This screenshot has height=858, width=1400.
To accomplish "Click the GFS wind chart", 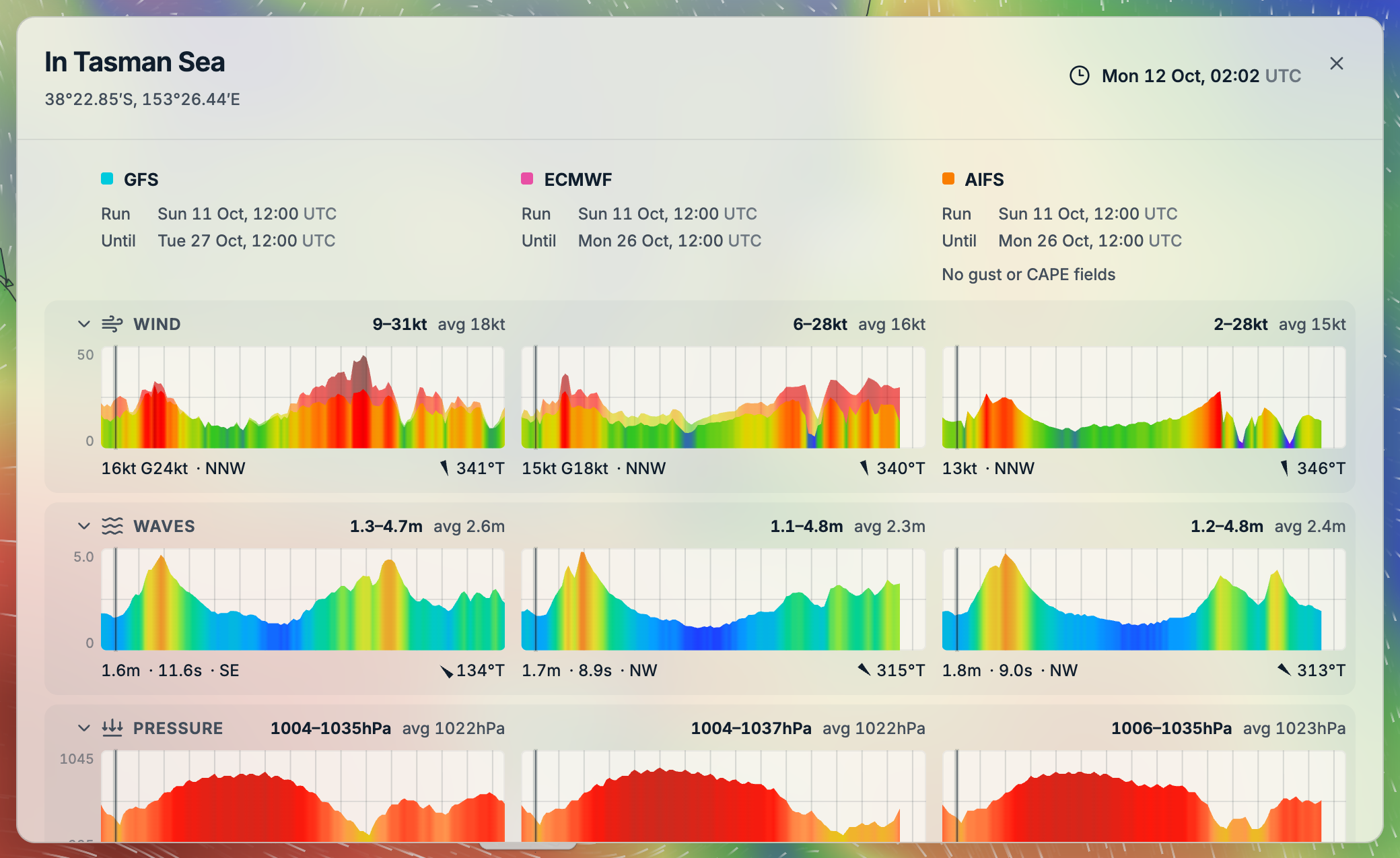I will (x=303, y=397).
